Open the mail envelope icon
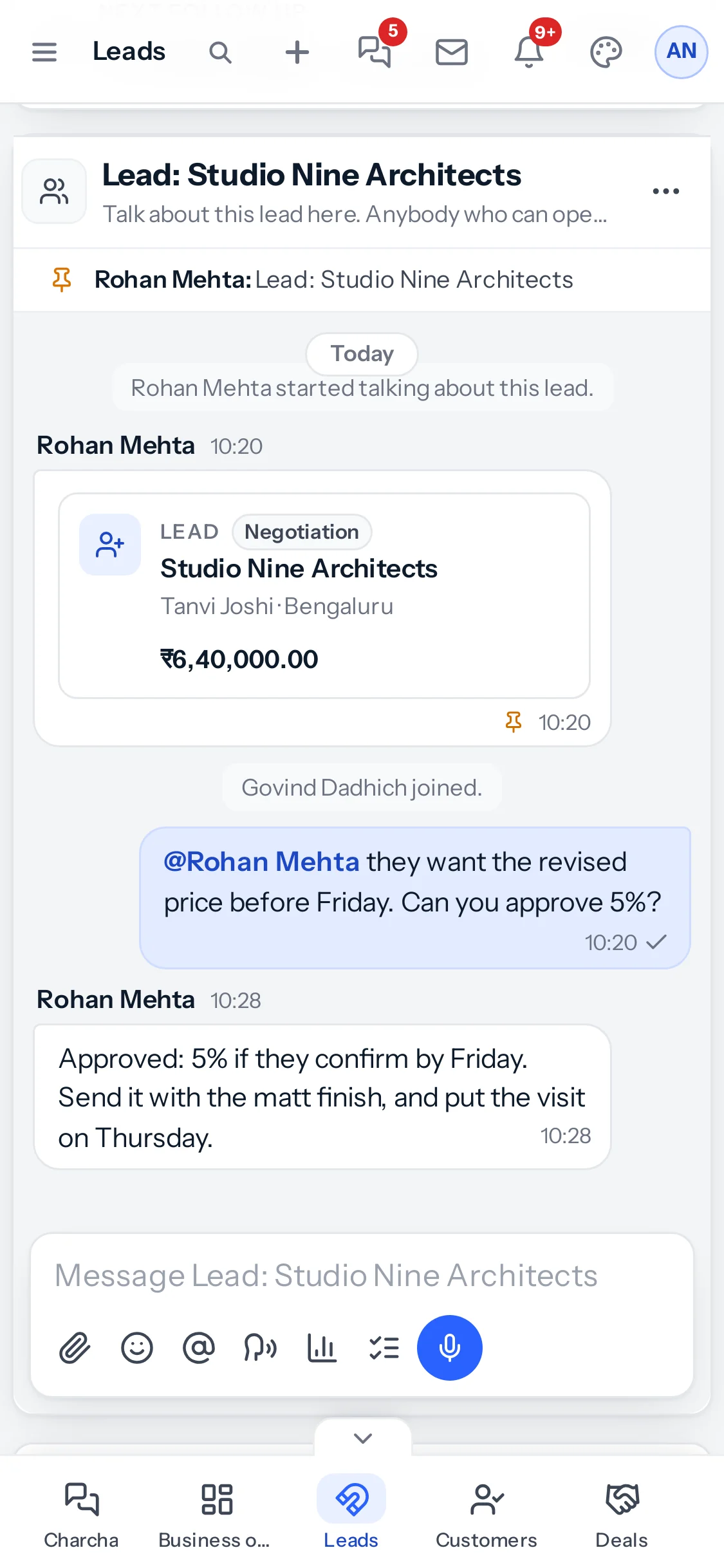The width and height of the screenshot is (724, 1568). click(452, 52)
